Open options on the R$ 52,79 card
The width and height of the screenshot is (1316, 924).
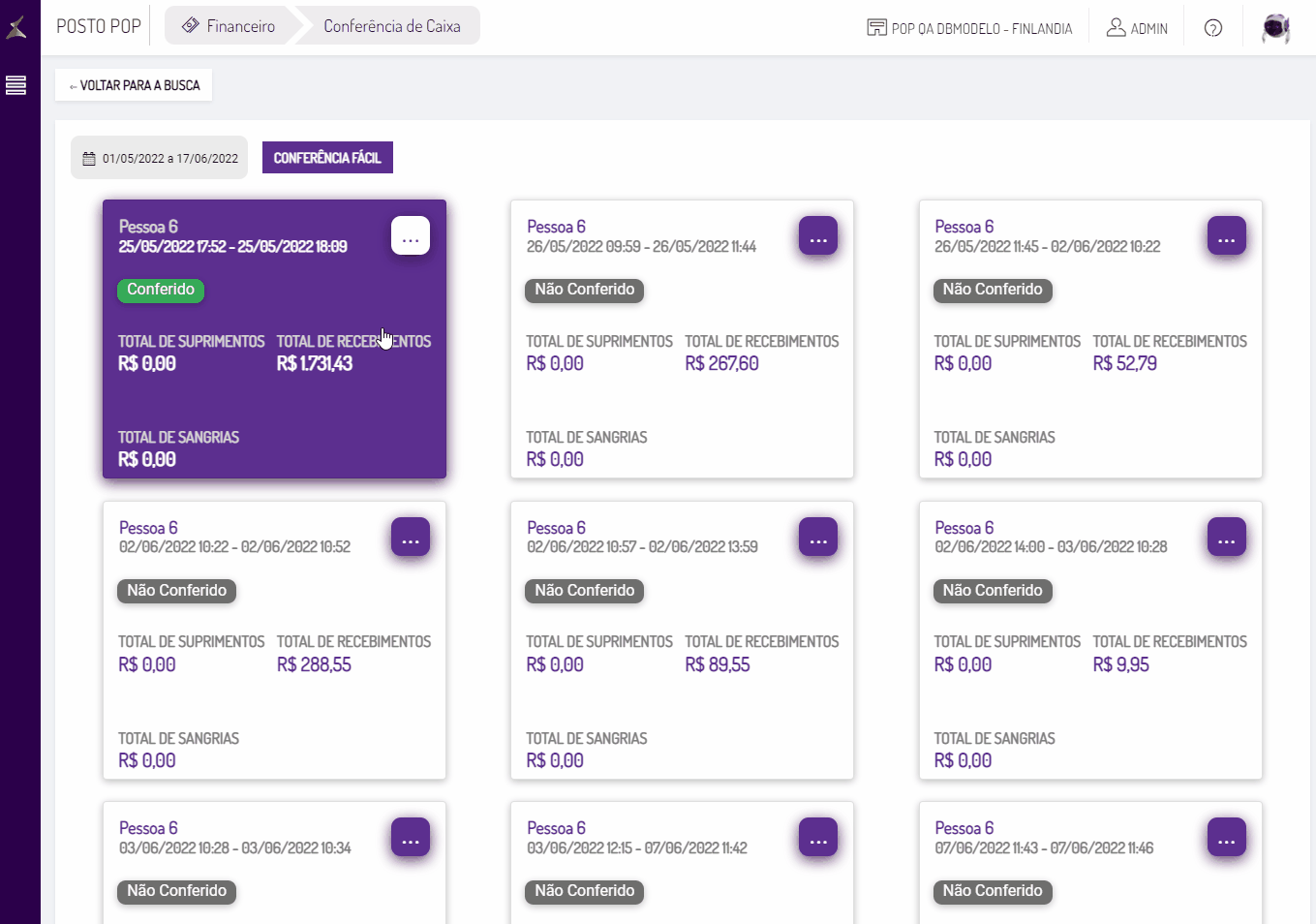(1226, 236)
